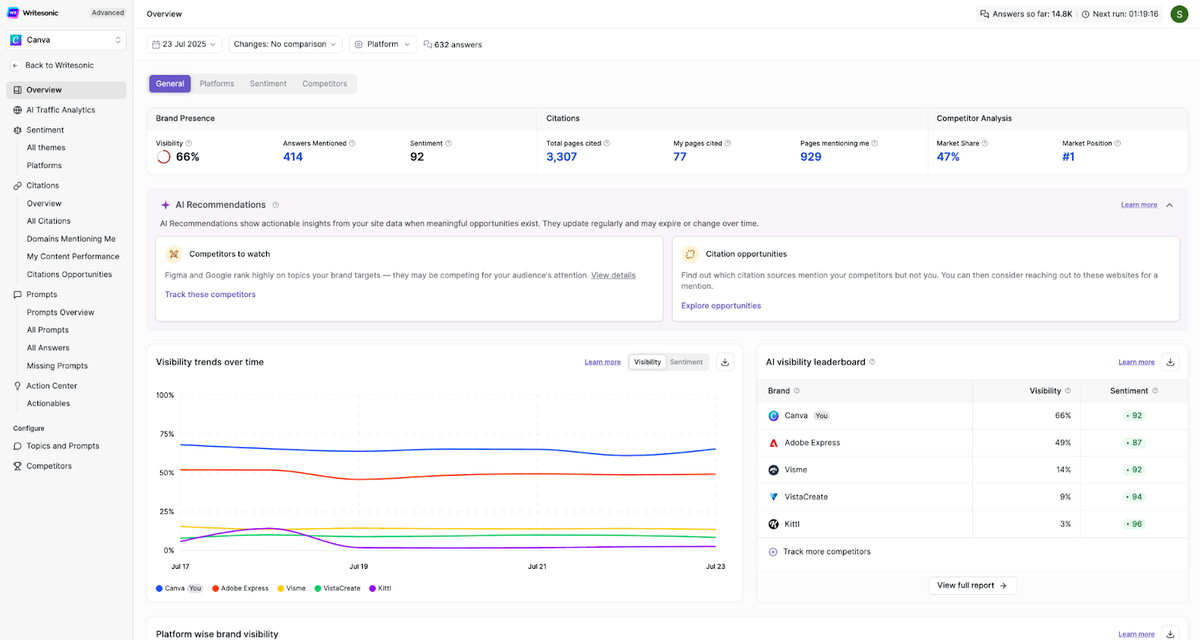Image resolution: width=1200 pixels, height=640 pixels.
Task: Open the 23 Jul 2025 date picker
Action: (185, 44)
